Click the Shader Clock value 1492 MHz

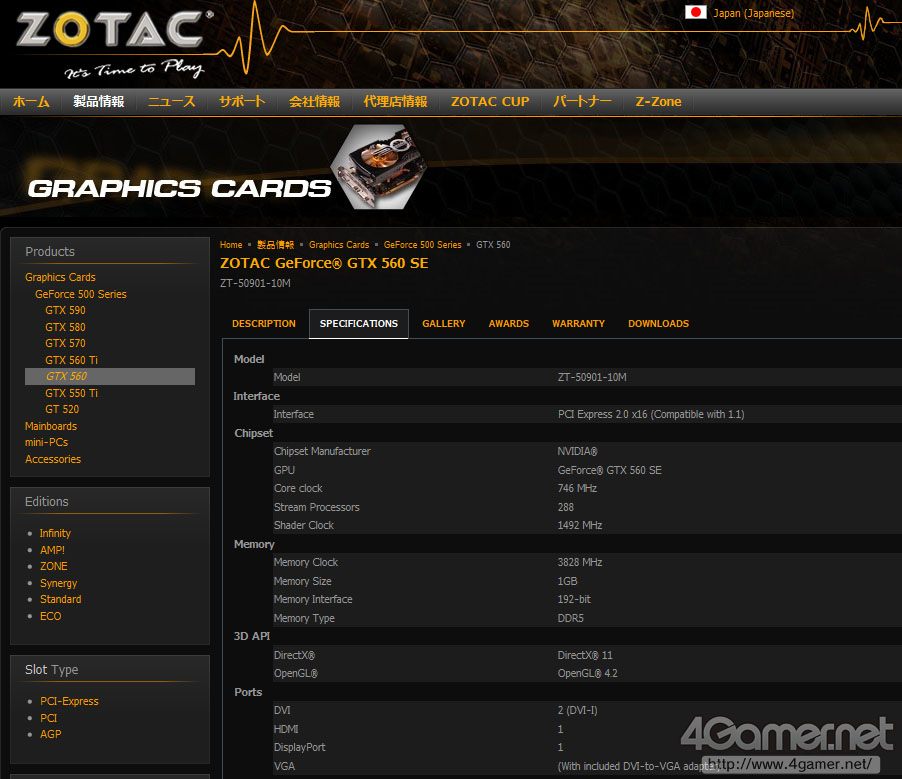tap(580, 525)
